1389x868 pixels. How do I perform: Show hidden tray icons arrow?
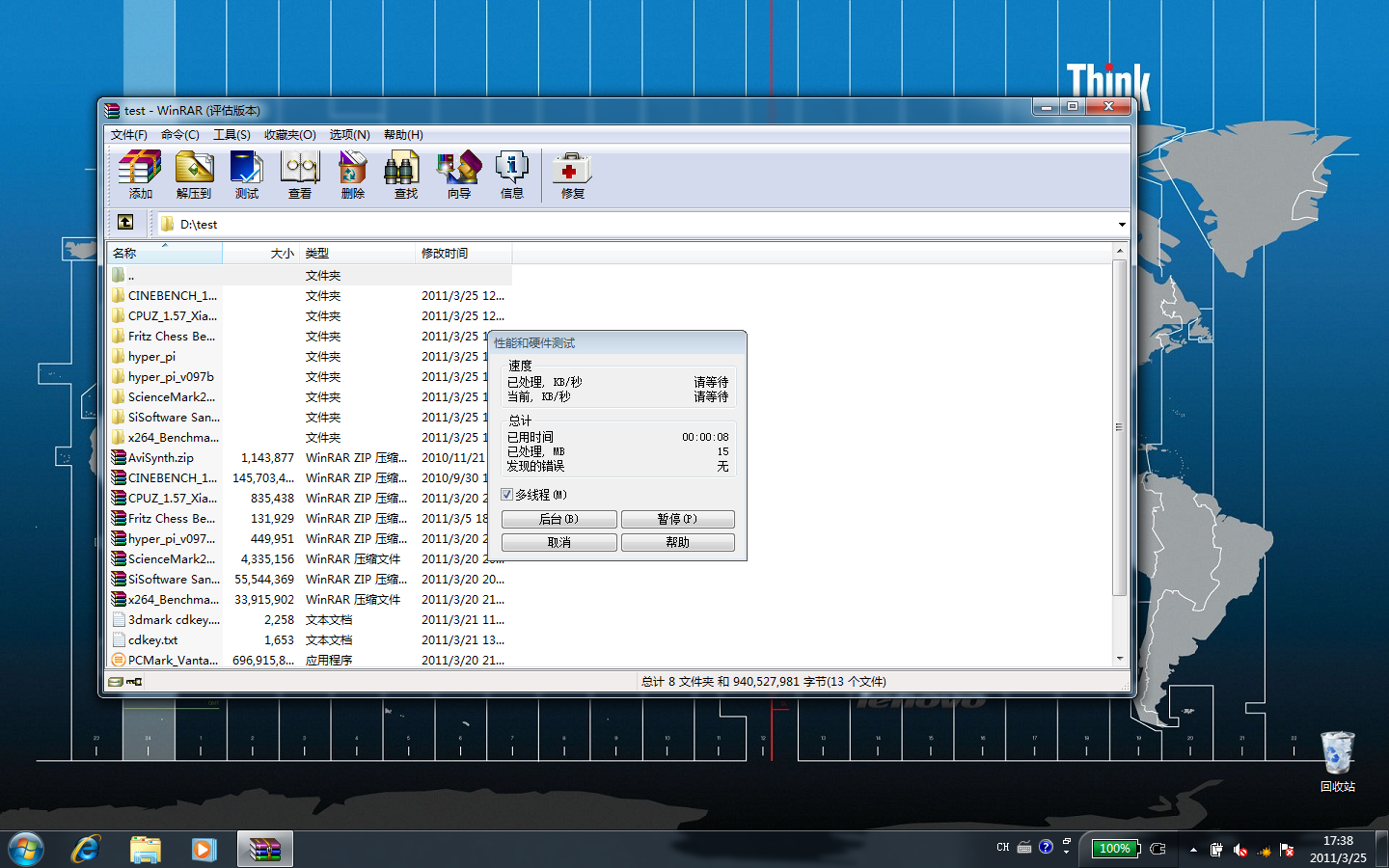click(x=1193, y=850)
